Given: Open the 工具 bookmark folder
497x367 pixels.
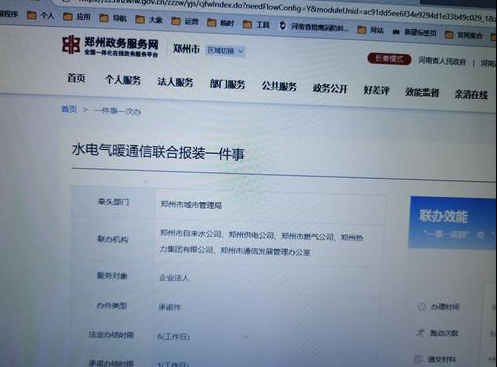Looking at the screenshot, I should pyautogui.click(x=256, y=24).
